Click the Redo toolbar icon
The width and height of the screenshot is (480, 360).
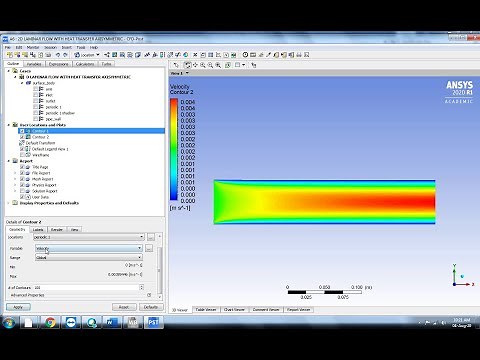[x=65, y=55]
